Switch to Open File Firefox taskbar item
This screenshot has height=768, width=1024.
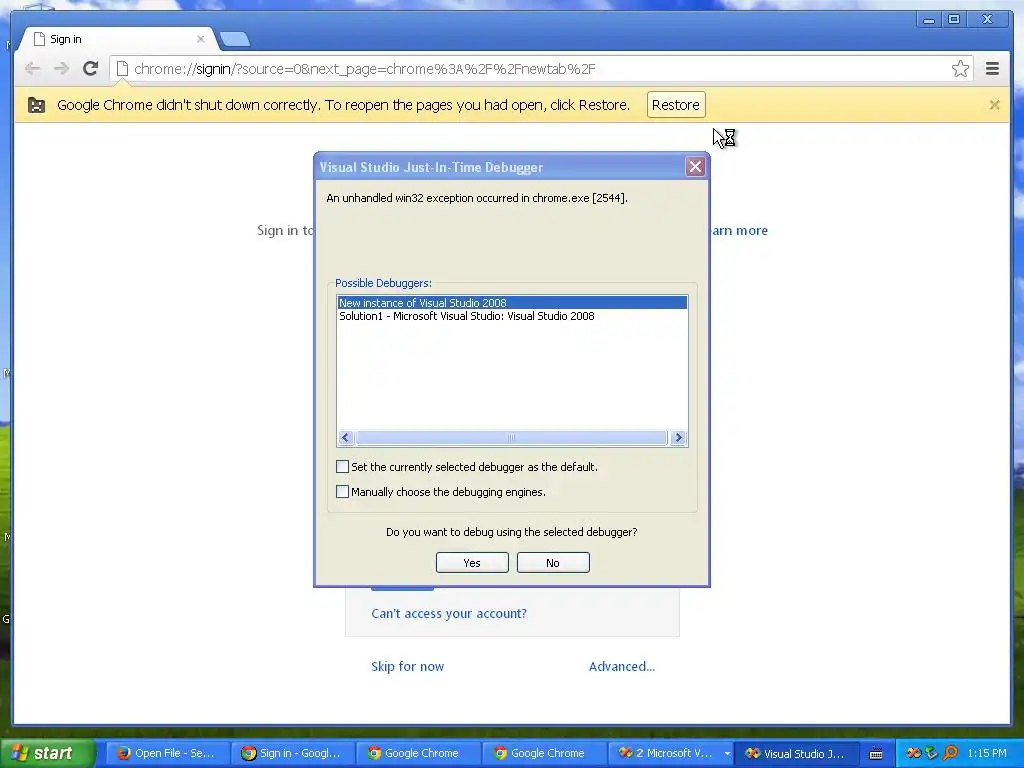167,753
